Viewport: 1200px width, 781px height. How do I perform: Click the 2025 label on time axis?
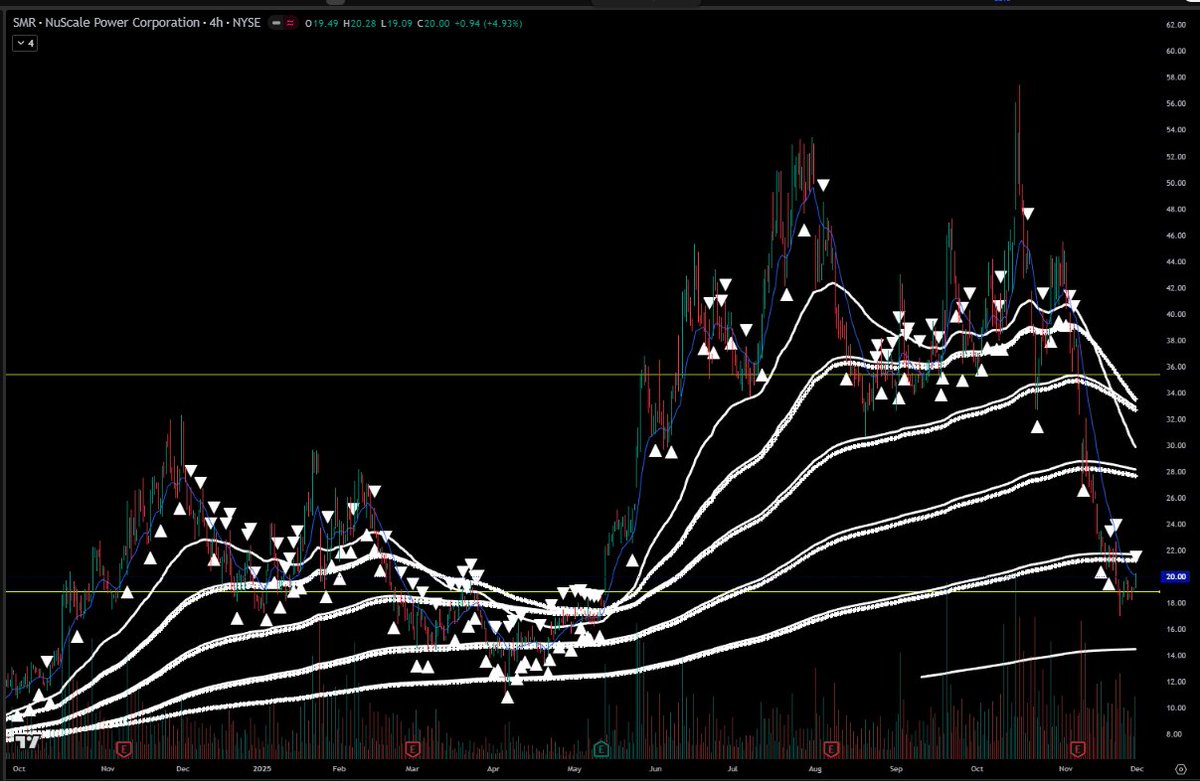(263, 770)
